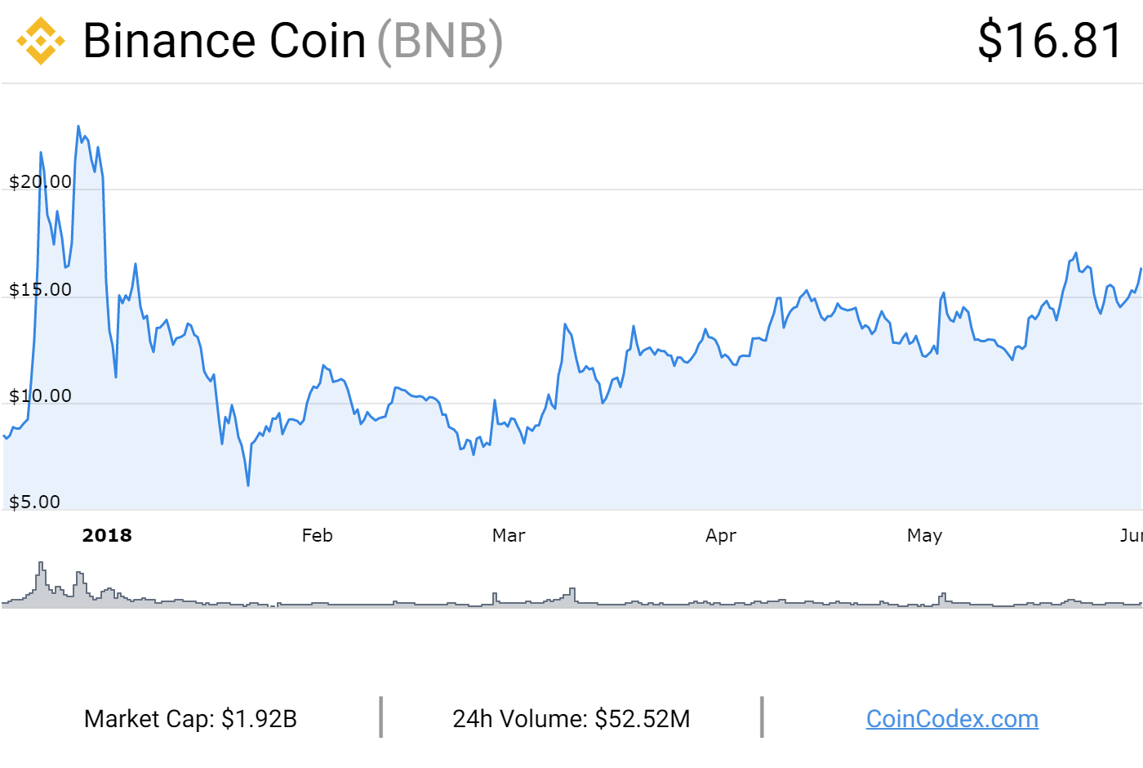Select the Feb marker on time axis
The image size is (1143, 768).
pos(317,535)
